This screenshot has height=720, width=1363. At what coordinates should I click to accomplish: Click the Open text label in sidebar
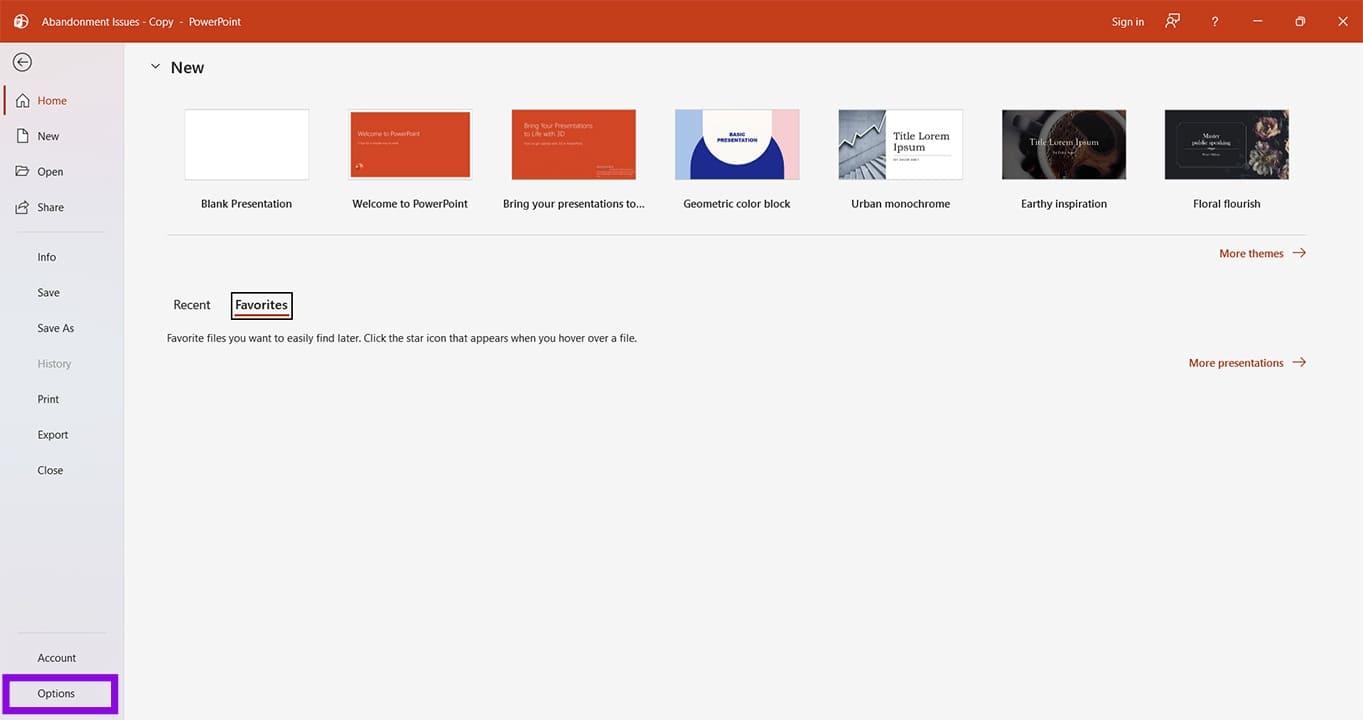pyautogui.click(x=50, y=172)
